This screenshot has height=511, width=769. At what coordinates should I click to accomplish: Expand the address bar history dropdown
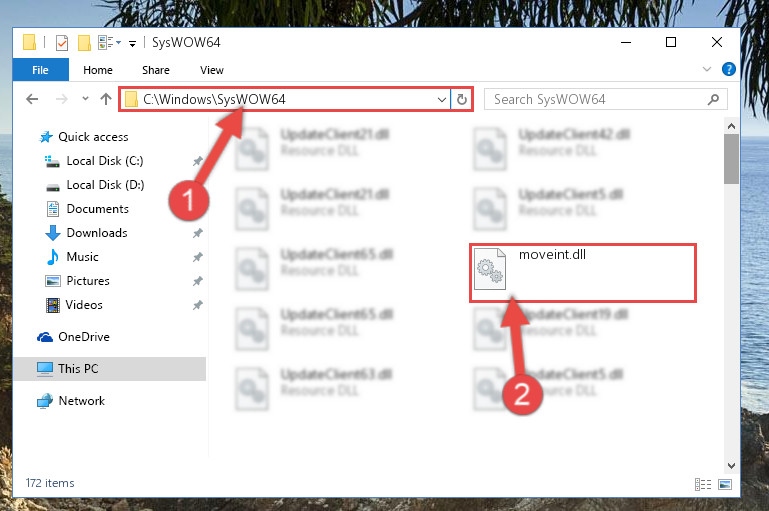441,100
